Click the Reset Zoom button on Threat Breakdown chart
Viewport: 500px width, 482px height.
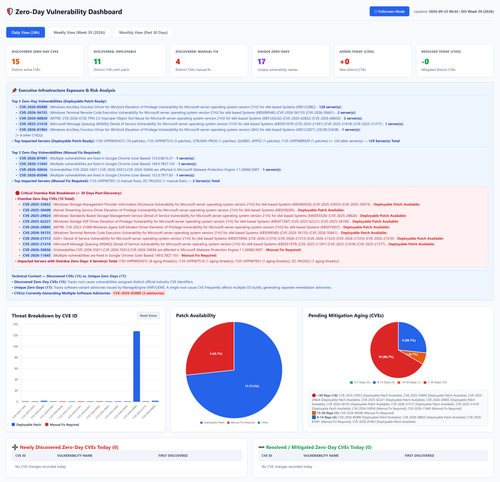148,315
